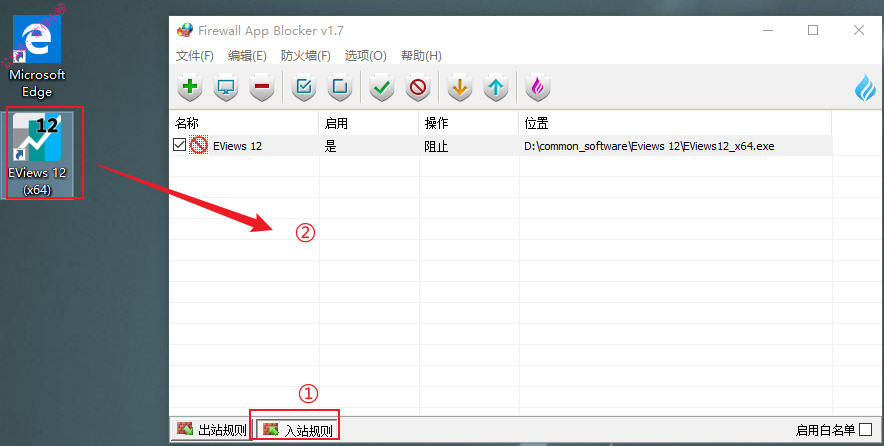Open the 防火墙(F) menu
Screen dimensions: 884x446
pos(306,56)
